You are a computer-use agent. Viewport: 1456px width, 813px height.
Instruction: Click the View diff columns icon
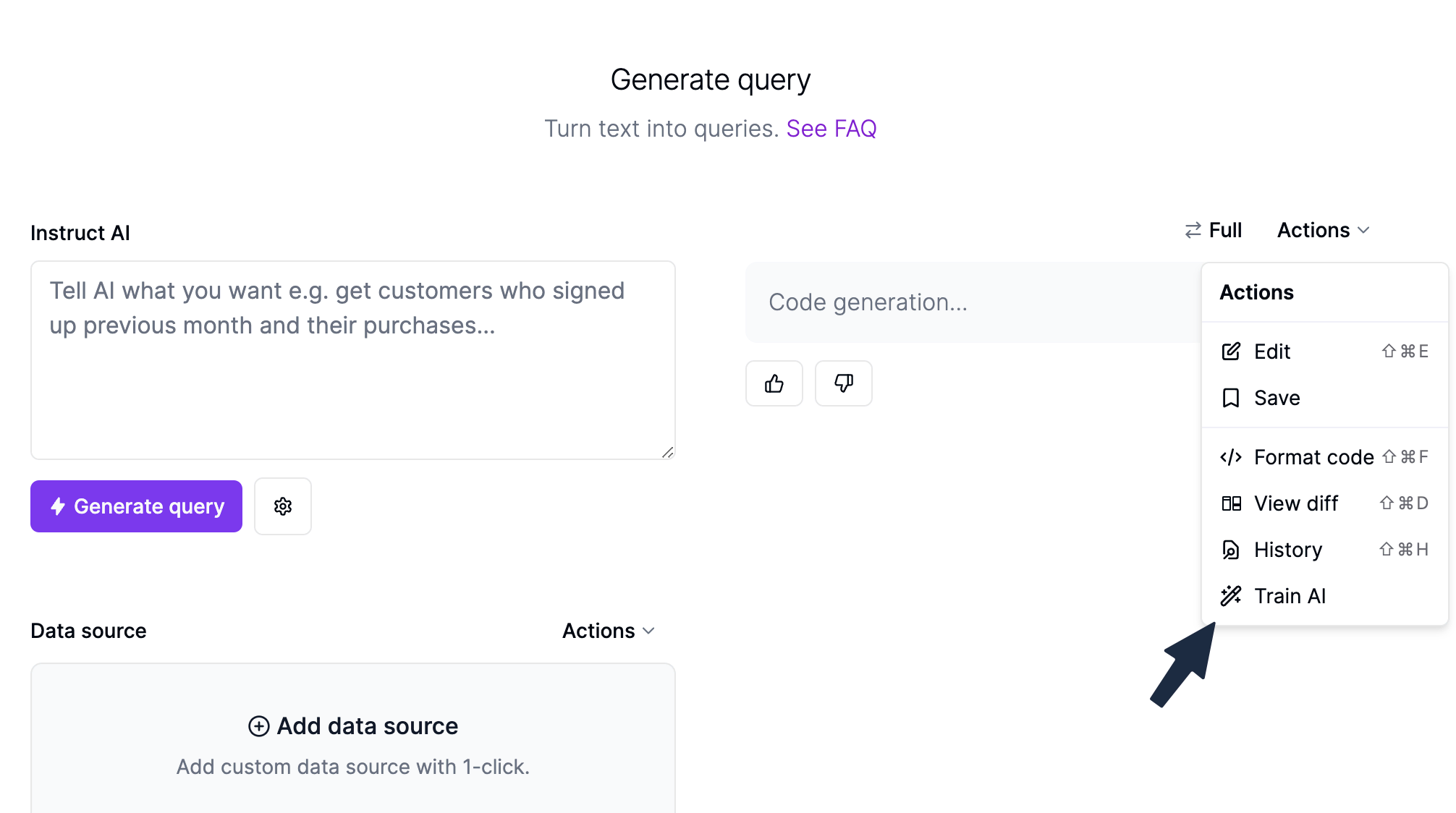1231,503
